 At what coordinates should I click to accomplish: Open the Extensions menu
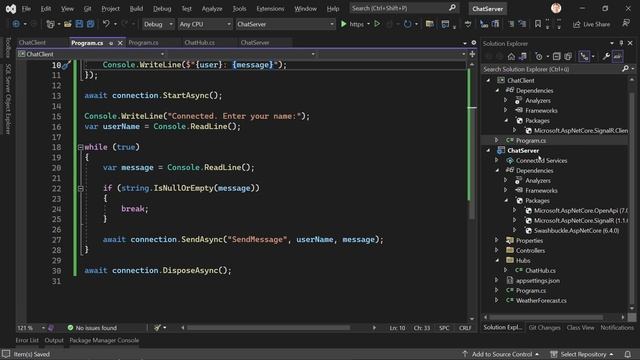click(270, 9)
